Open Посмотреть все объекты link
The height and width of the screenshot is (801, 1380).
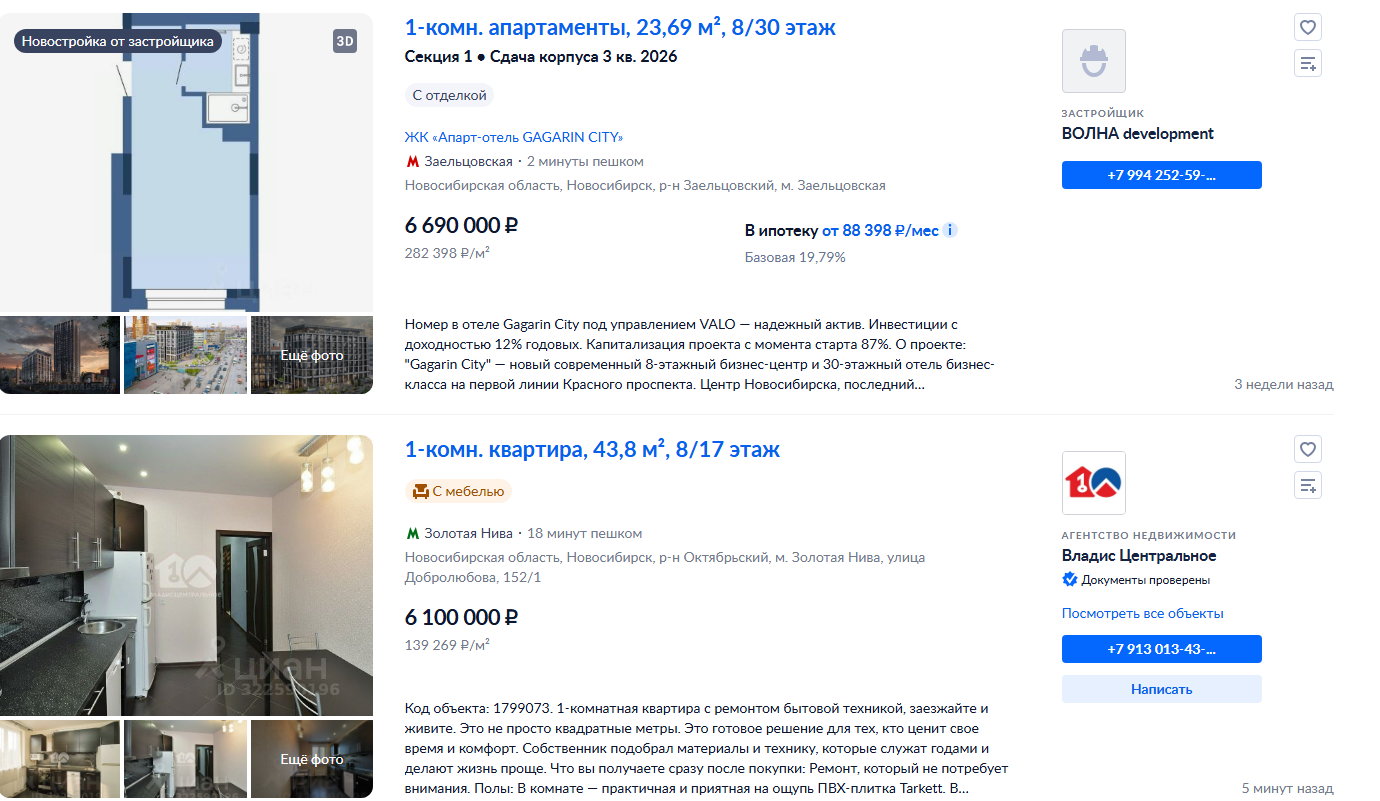pyautogui.click(x=1142, y=613)
